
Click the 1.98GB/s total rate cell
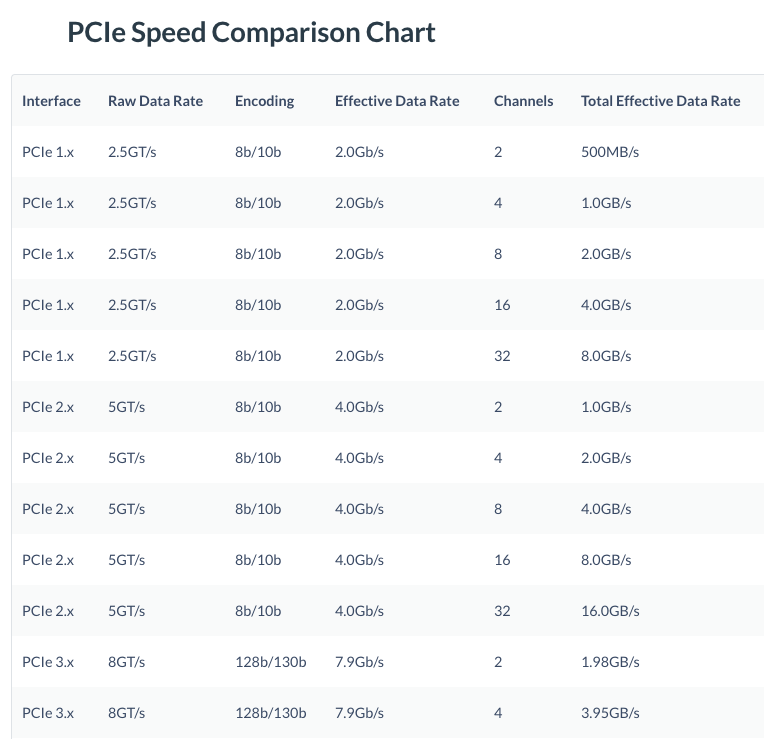610,662
